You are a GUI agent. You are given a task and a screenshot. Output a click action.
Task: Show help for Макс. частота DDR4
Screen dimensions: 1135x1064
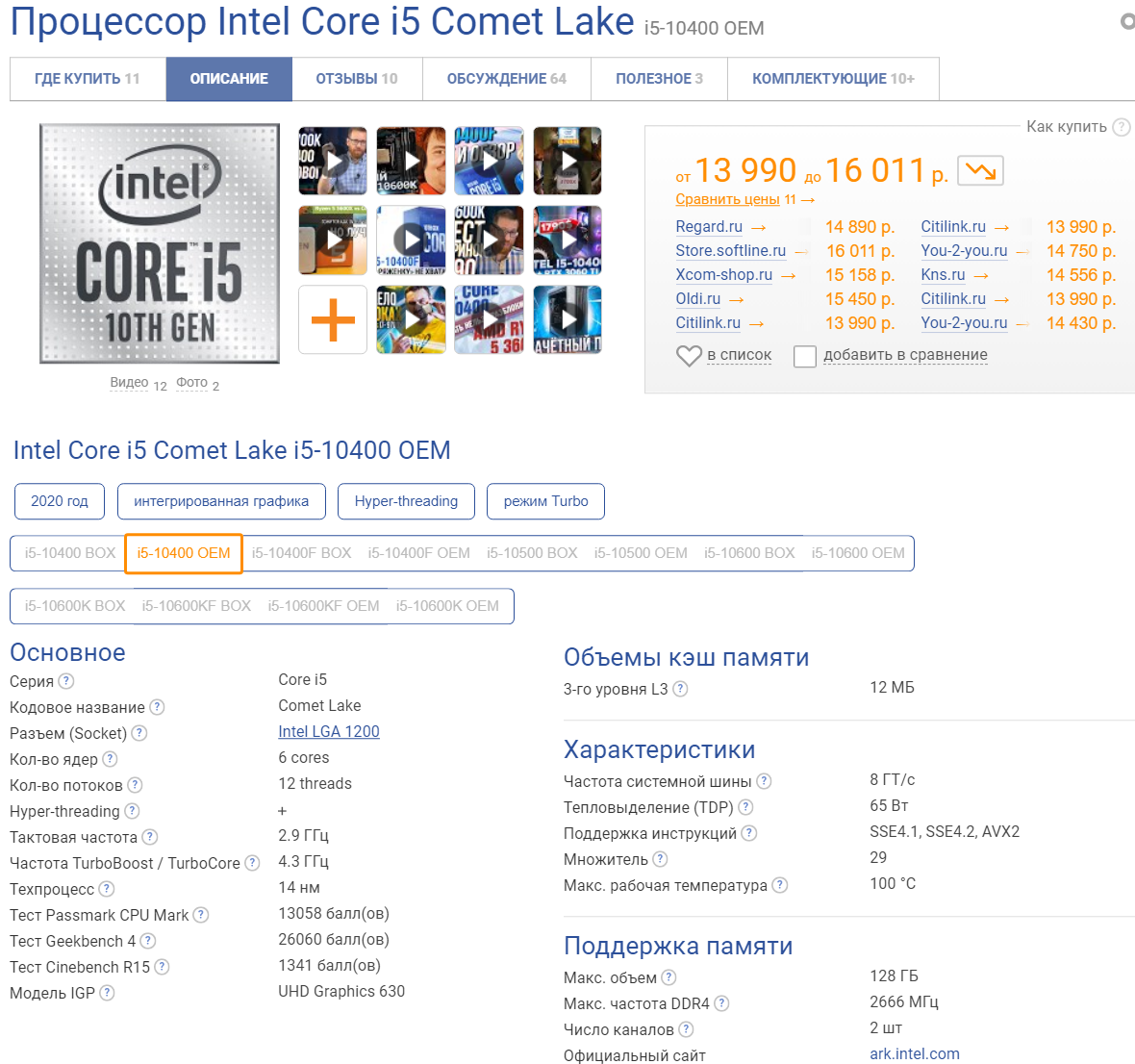[x=721, y=1003]
